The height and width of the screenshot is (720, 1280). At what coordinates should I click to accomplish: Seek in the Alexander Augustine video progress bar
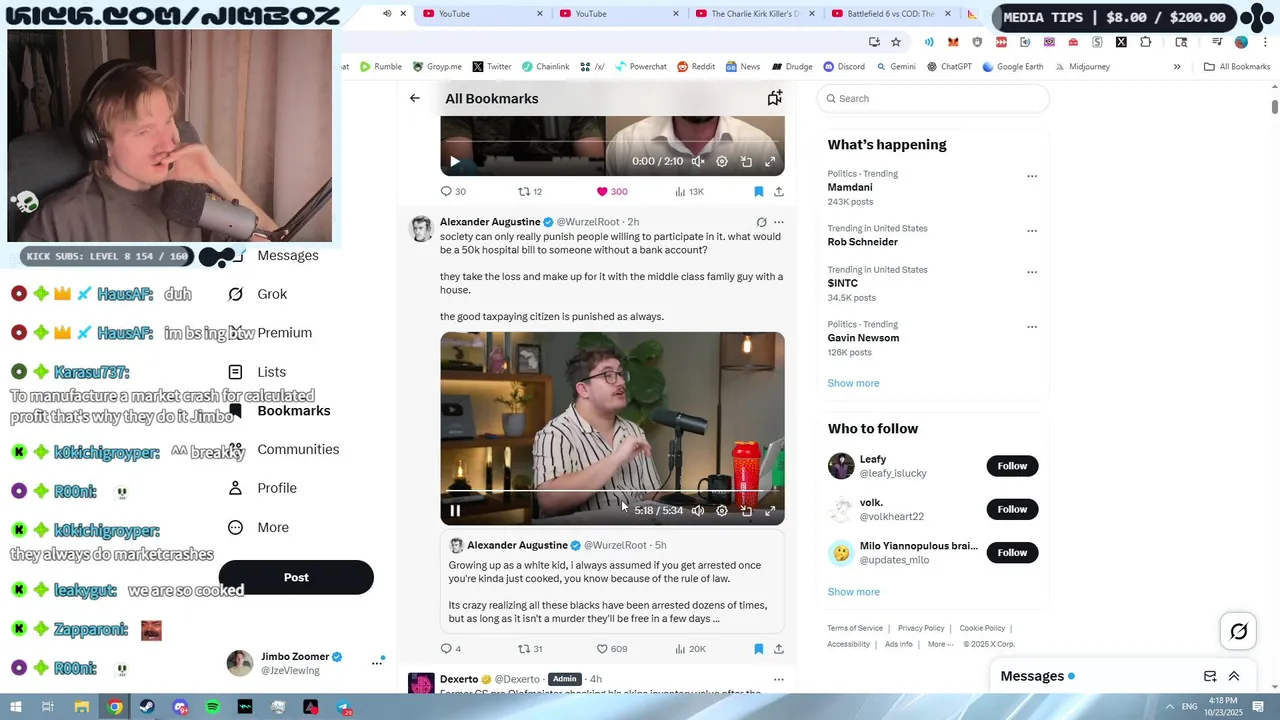point(612,492)
